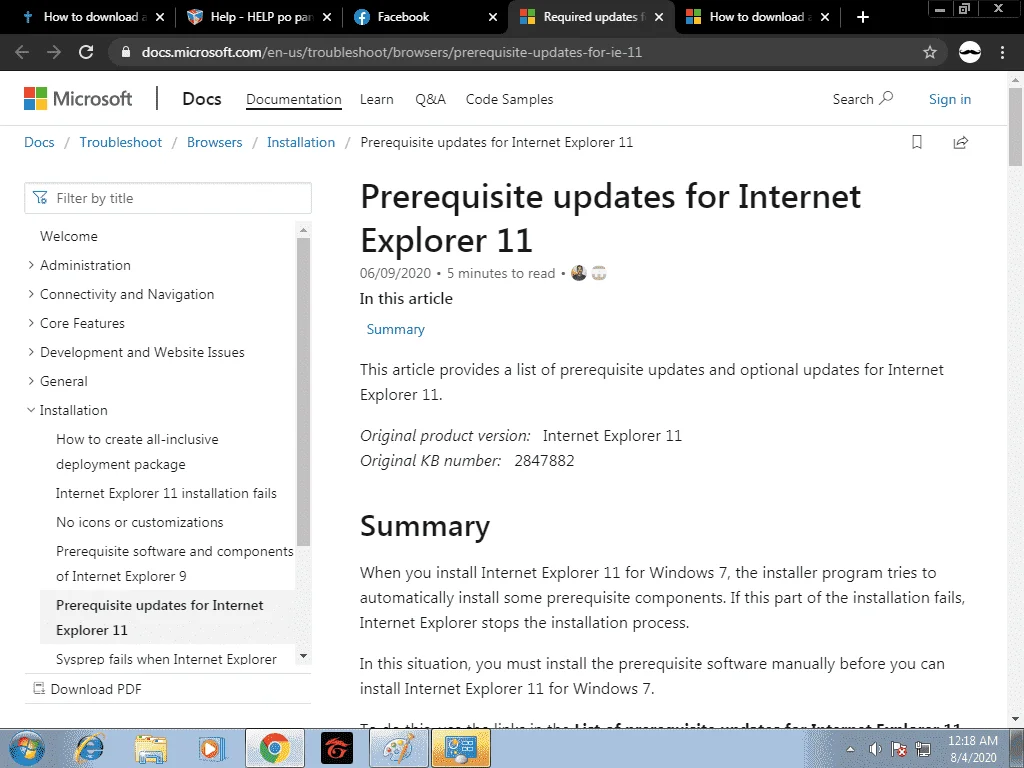Open the Chrome three-dot menu
This screenshot has height=768, width=1024.
(x=1002, y=52)
